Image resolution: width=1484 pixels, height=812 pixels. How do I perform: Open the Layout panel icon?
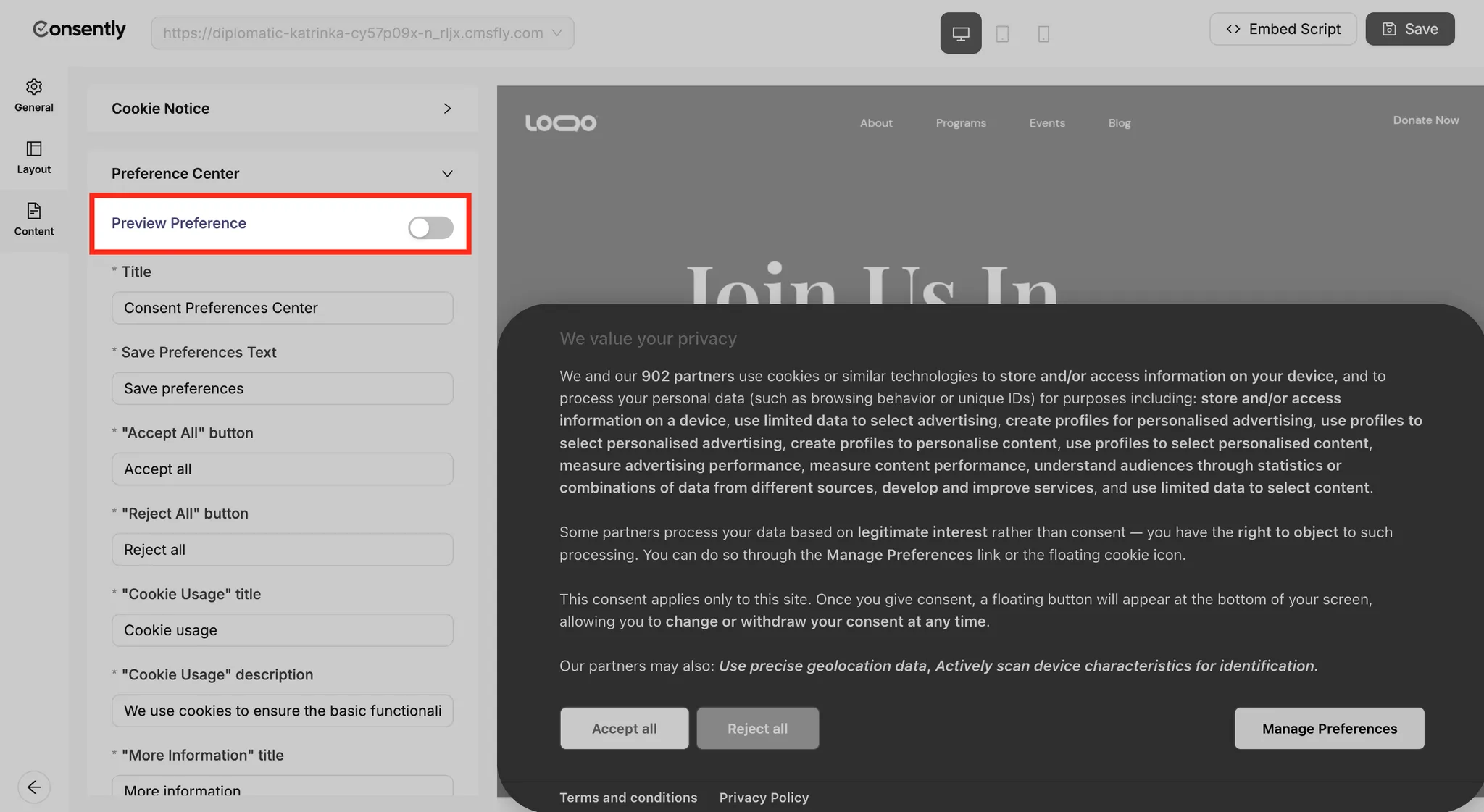click(x=34, y=149)
